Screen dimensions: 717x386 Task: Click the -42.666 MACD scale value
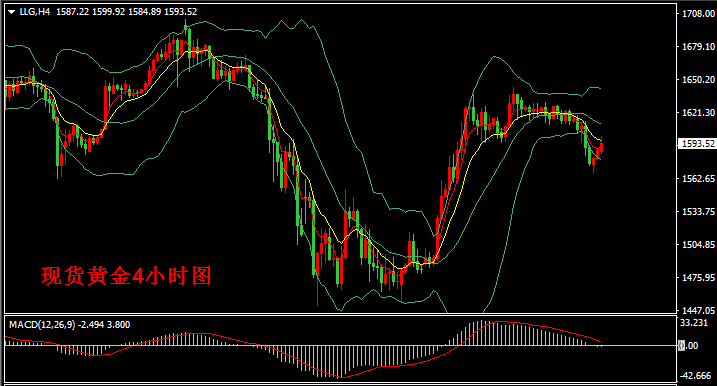tap(695, 375)
